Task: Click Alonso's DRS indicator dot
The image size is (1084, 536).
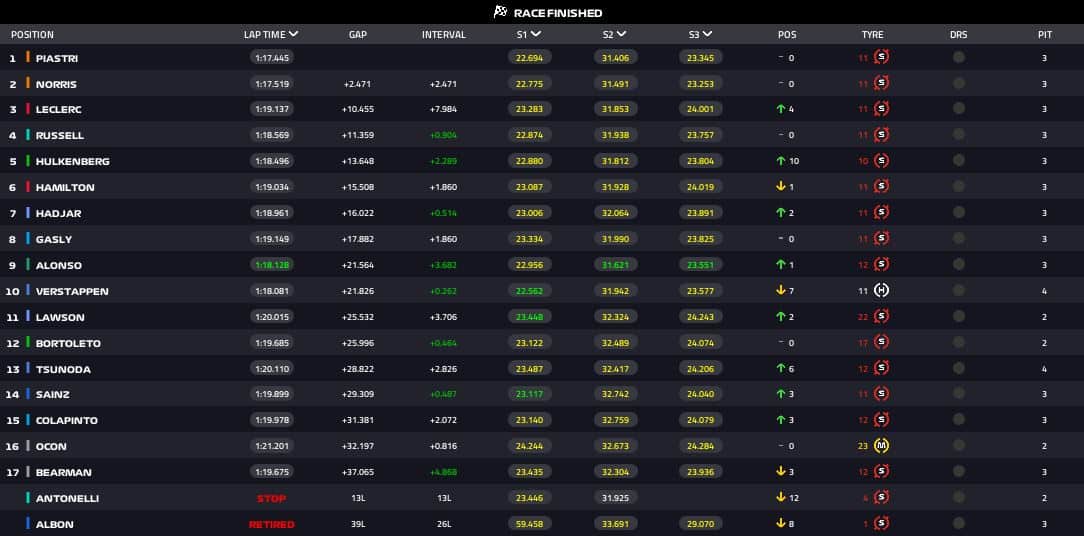Action: 959,265
